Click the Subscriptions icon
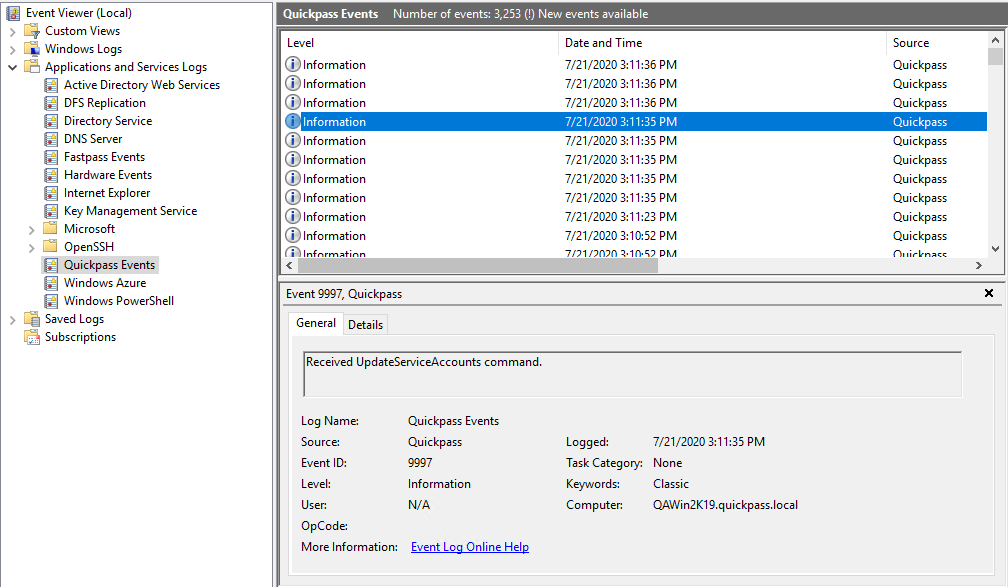1008x587 pixels. [32, 337]
